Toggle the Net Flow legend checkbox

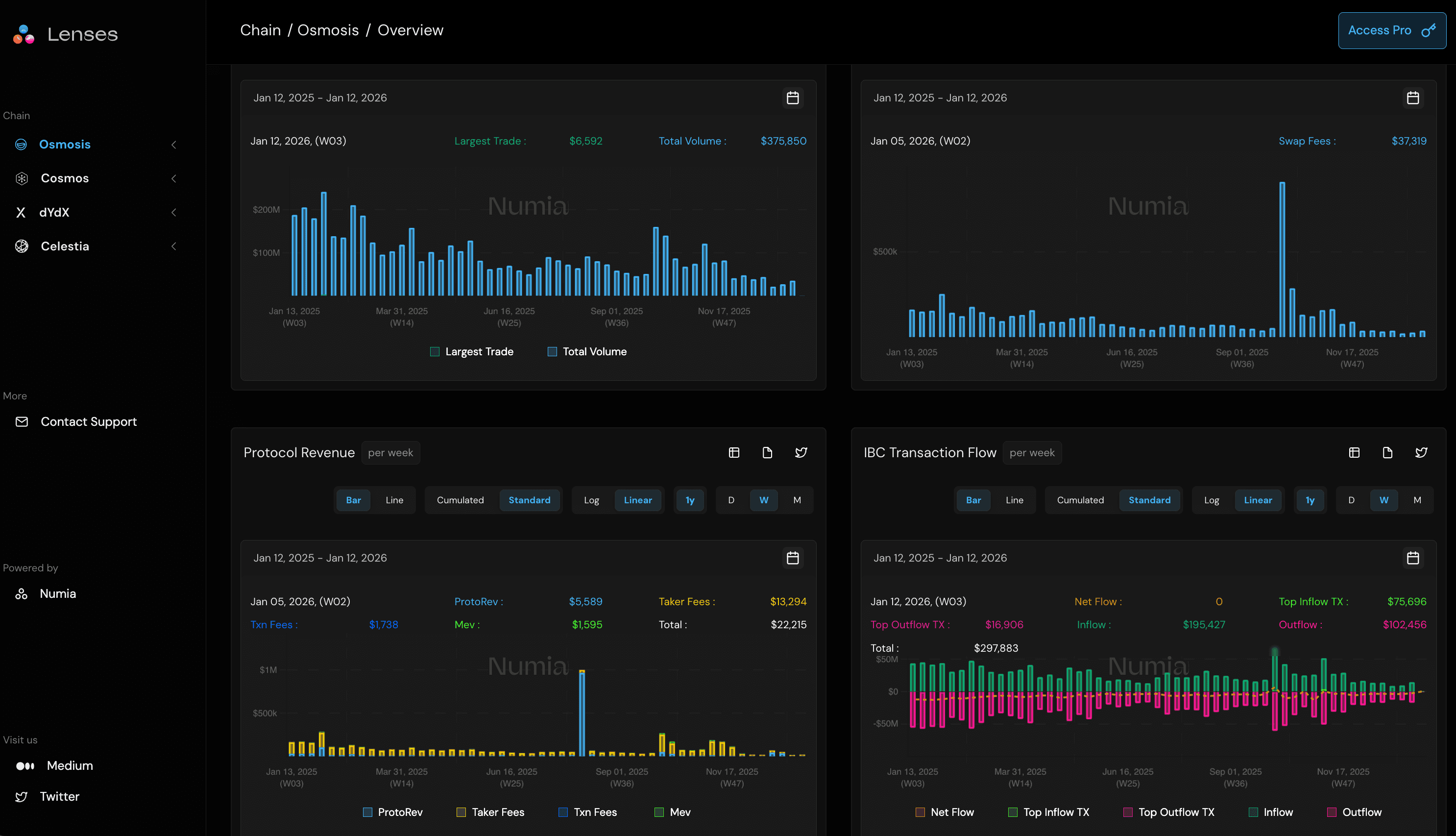921,812
